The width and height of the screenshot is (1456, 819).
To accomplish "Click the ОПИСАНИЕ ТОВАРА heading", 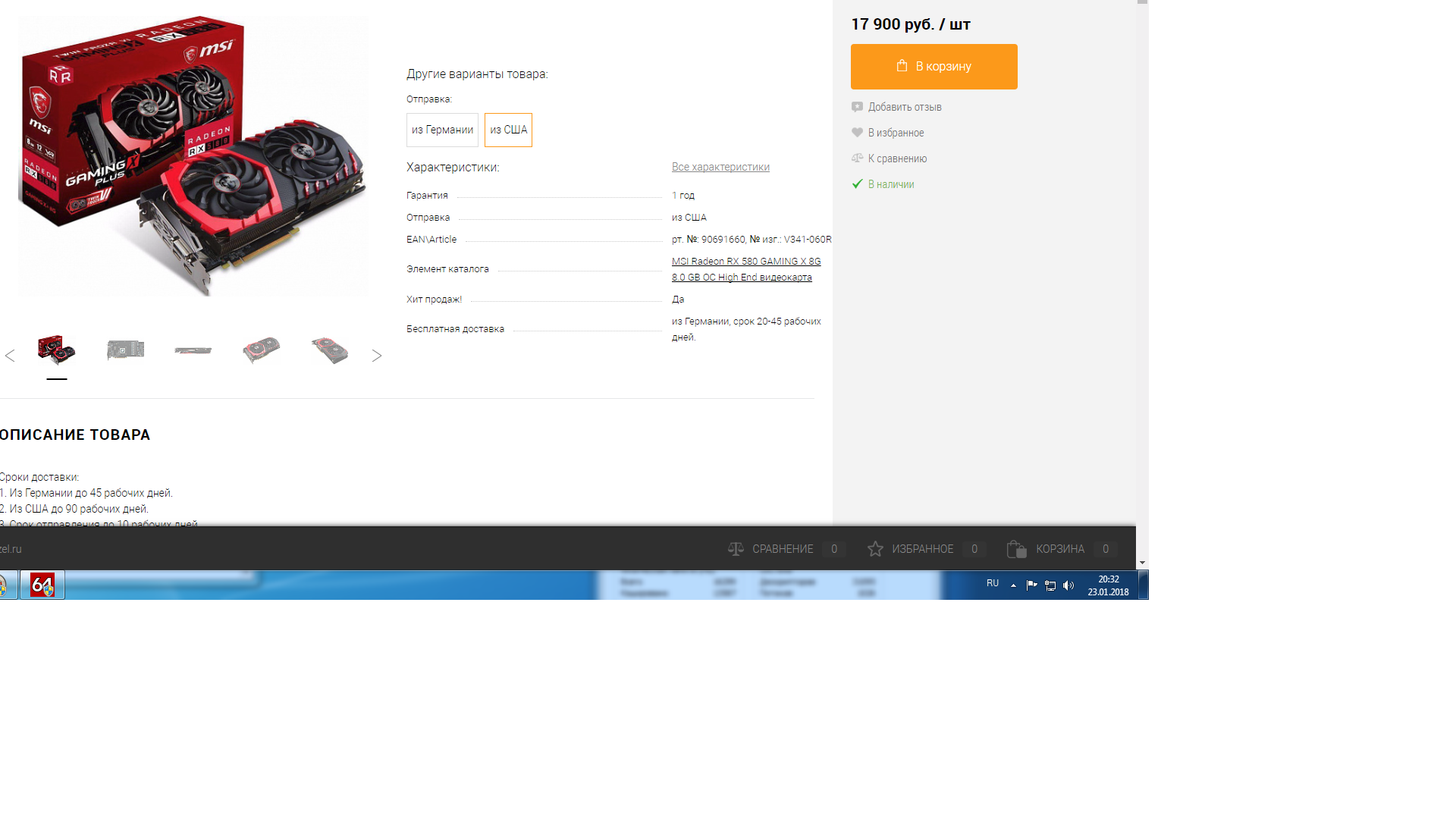I will [75, 435].
